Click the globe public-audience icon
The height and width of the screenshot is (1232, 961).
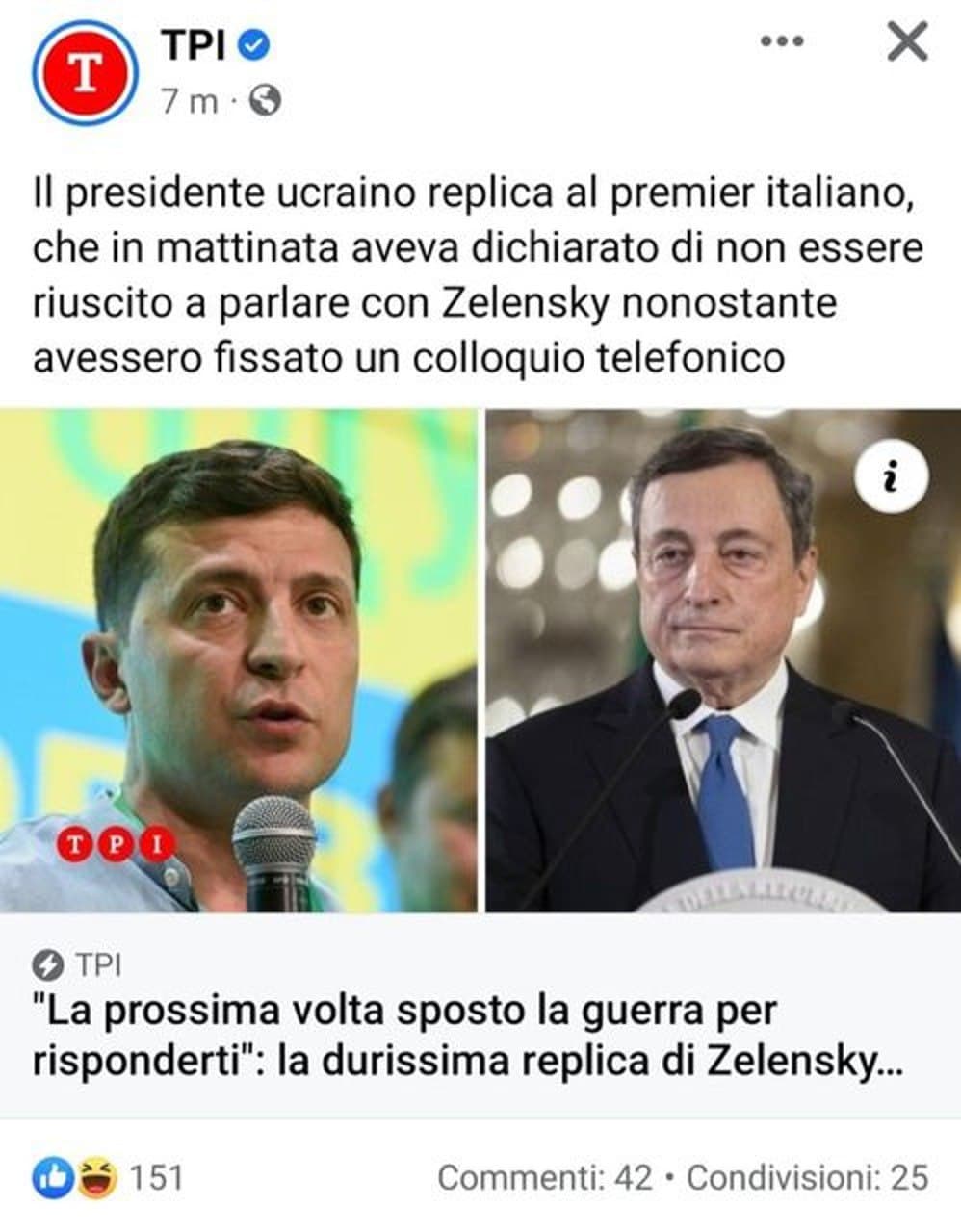coord(266,100)
